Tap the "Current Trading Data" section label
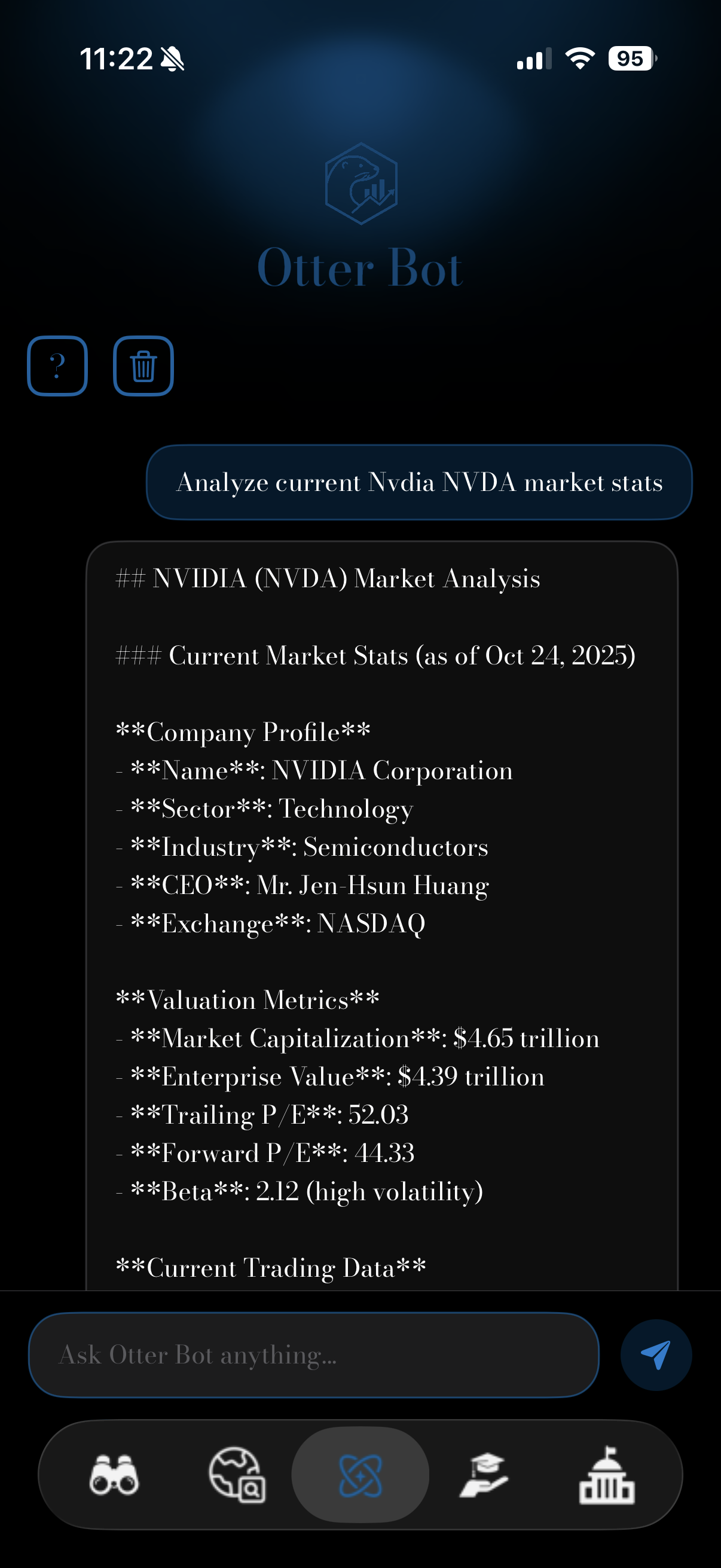This screenshot has width=721, height=1568. click(x=271, y=1268)
